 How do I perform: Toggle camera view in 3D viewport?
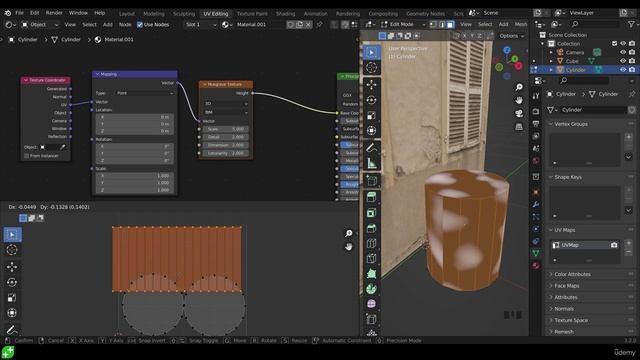(519, 113)
